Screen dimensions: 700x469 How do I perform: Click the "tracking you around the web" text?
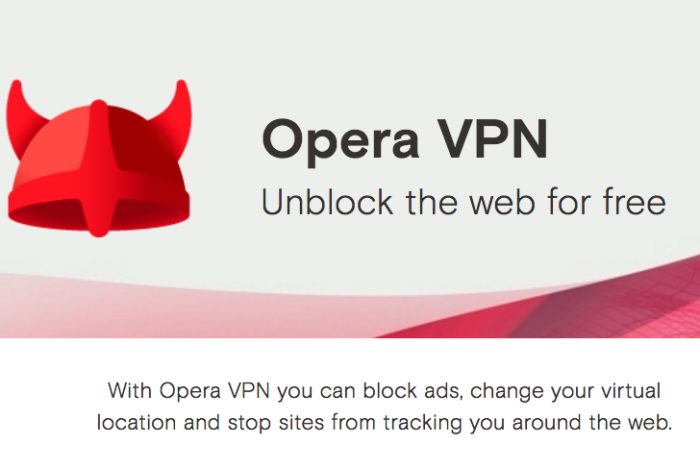click(528, 423)
